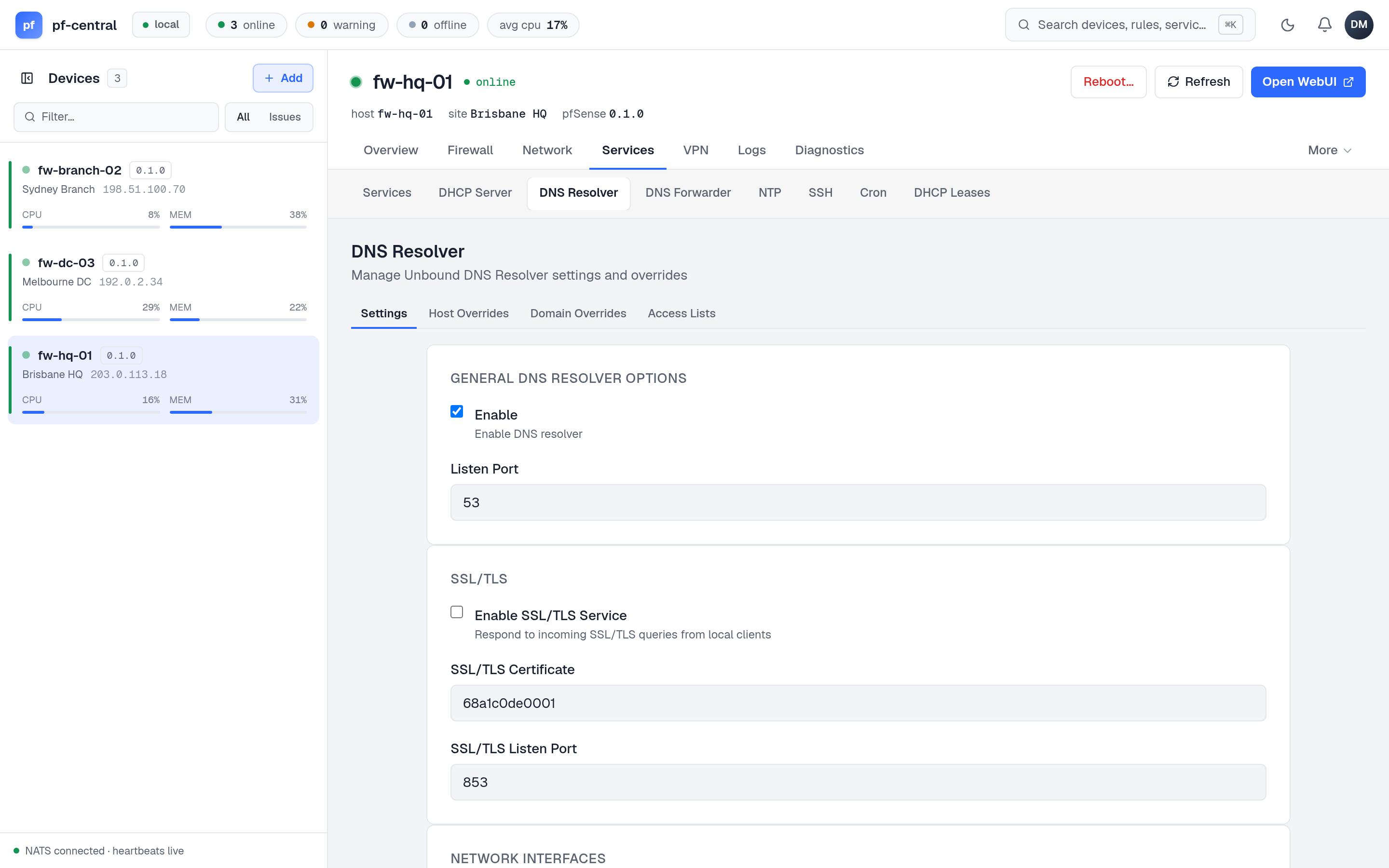Open the Domain Overrides tab

click(x=578, y=313)
